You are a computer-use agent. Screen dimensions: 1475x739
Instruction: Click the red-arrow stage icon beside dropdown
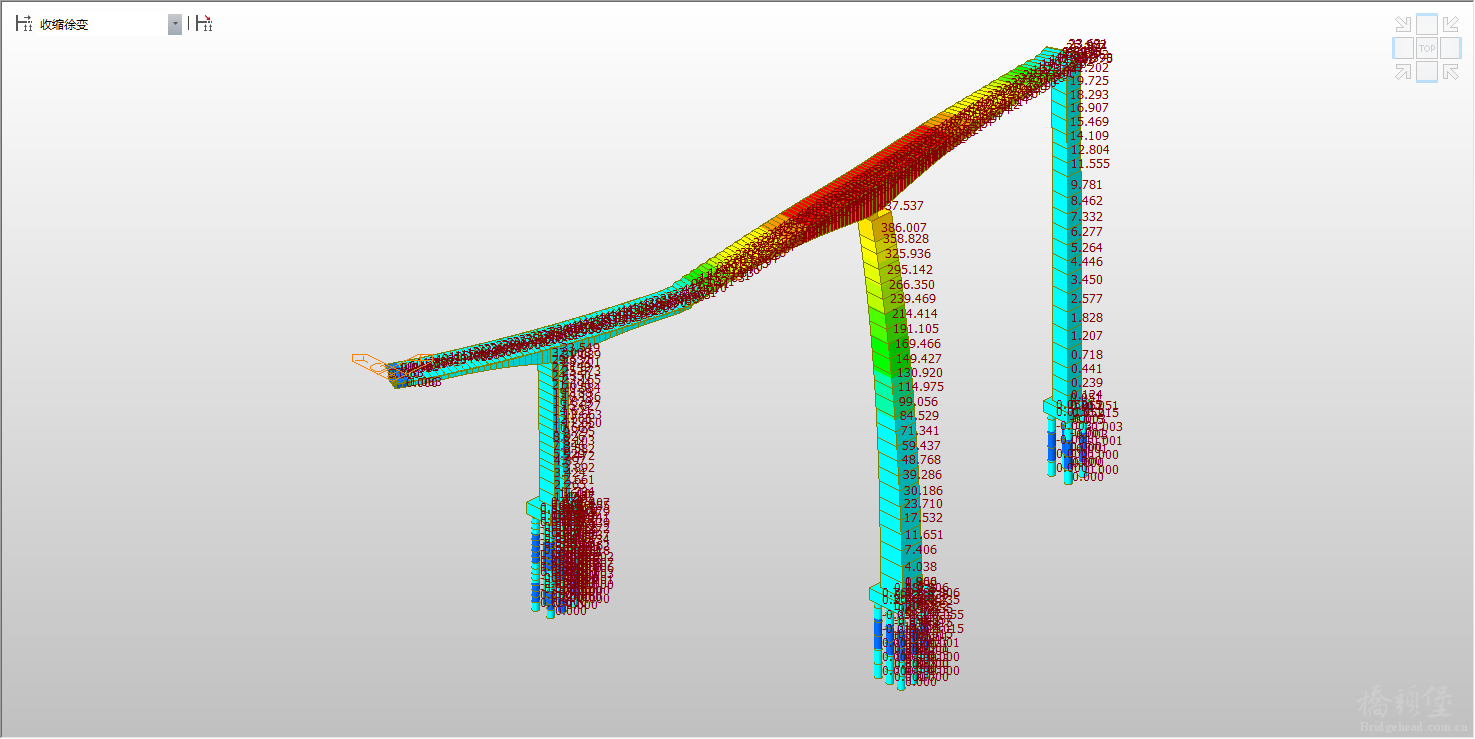204,23
